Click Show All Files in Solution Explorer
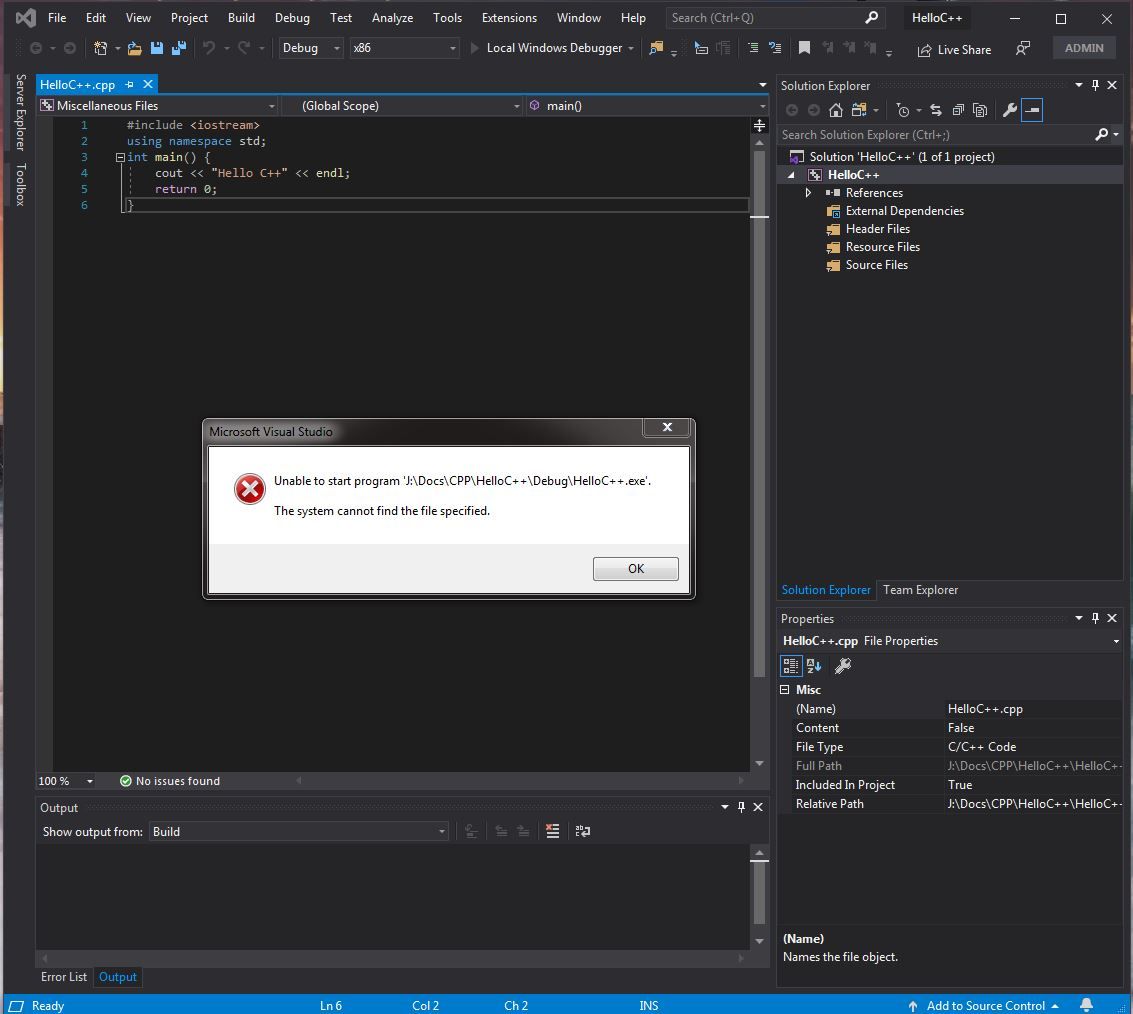The width and height of the screenshot is (1133, 1014). (980, 110)
